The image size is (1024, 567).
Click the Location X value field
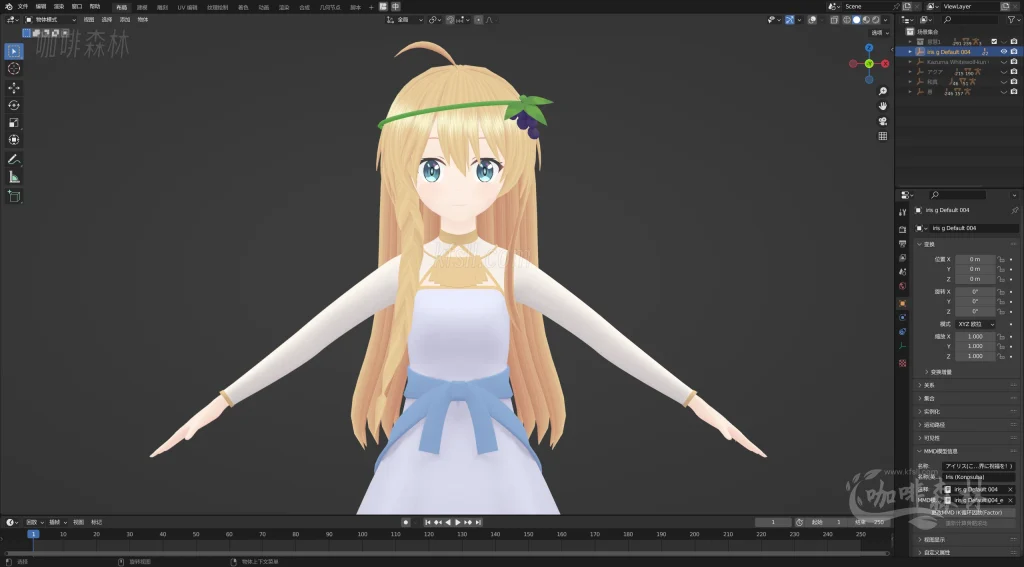click(x=975, y=259)
